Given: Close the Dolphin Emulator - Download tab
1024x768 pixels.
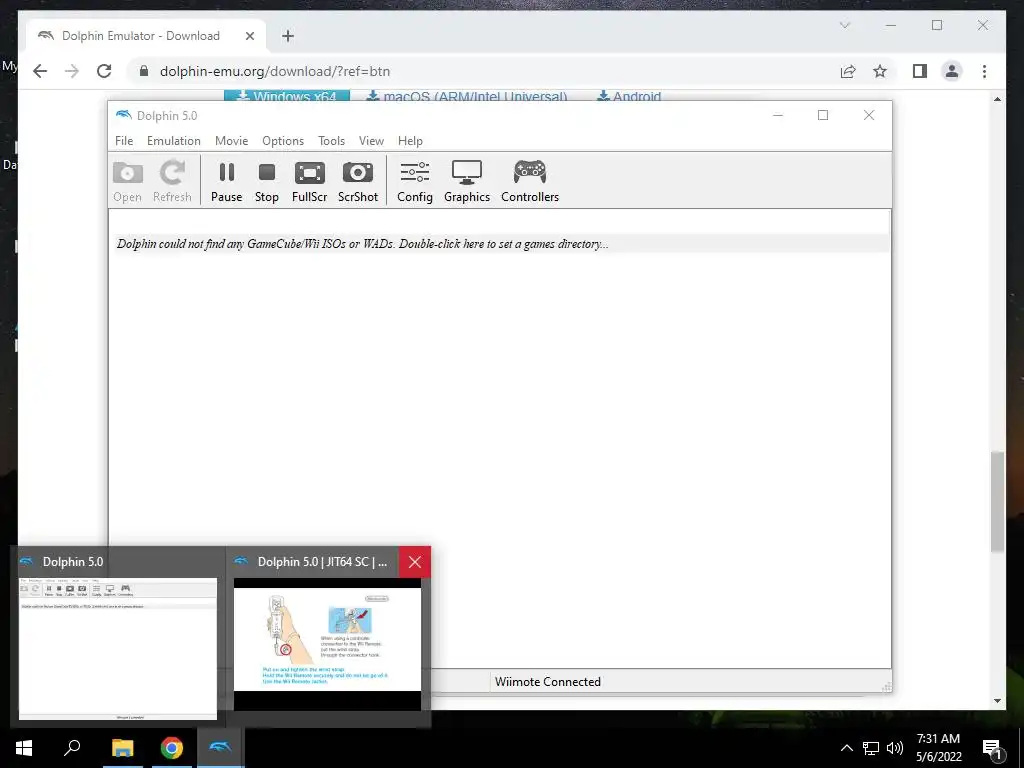Looking at the screenshot, I should (249, 36).
